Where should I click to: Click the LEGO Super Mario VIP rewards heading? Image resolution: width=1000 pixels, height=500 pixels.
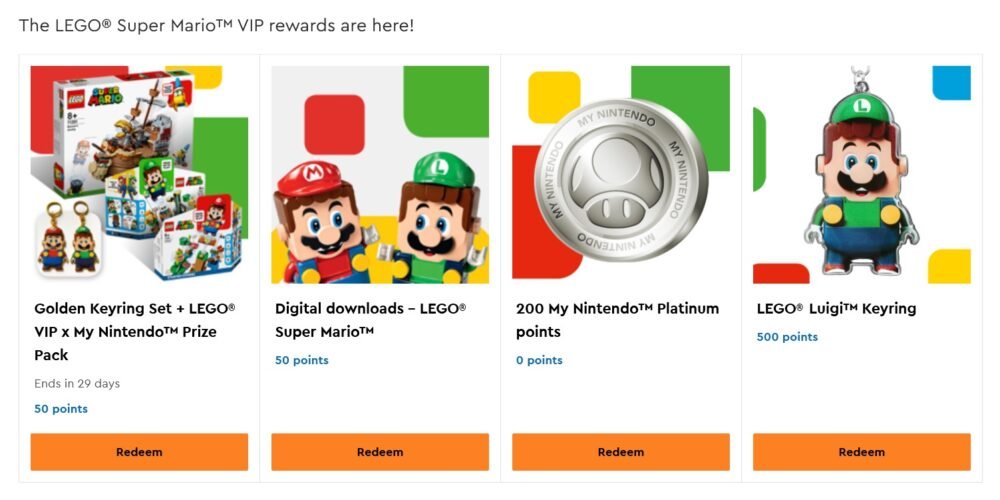[216, 25]
